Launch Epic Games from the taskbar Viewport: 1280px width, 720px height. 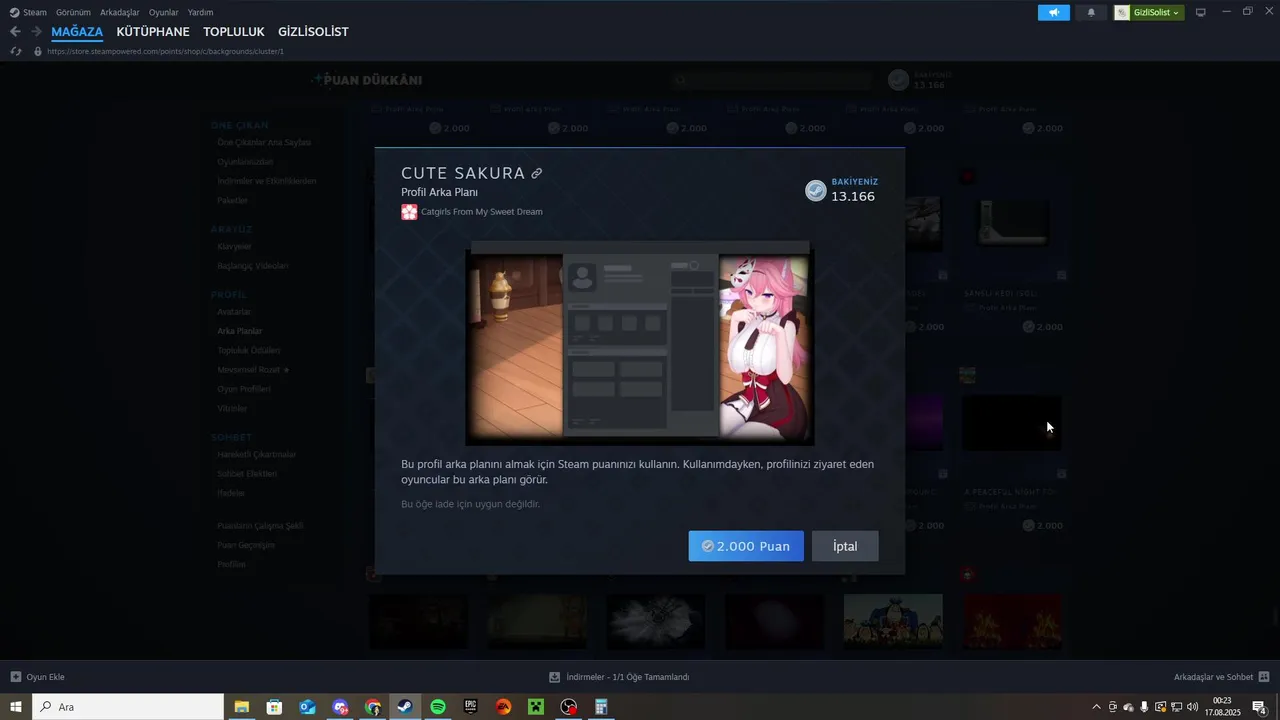[471, 707]
